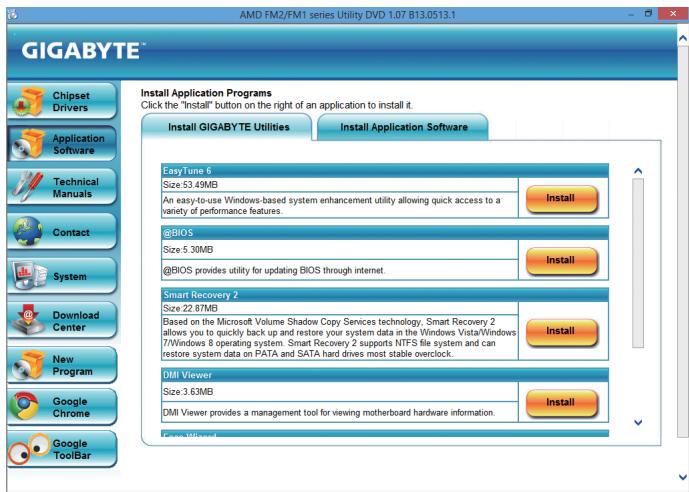
Task: Install Smart Recovery 2
Action: [x=562, y=332]
